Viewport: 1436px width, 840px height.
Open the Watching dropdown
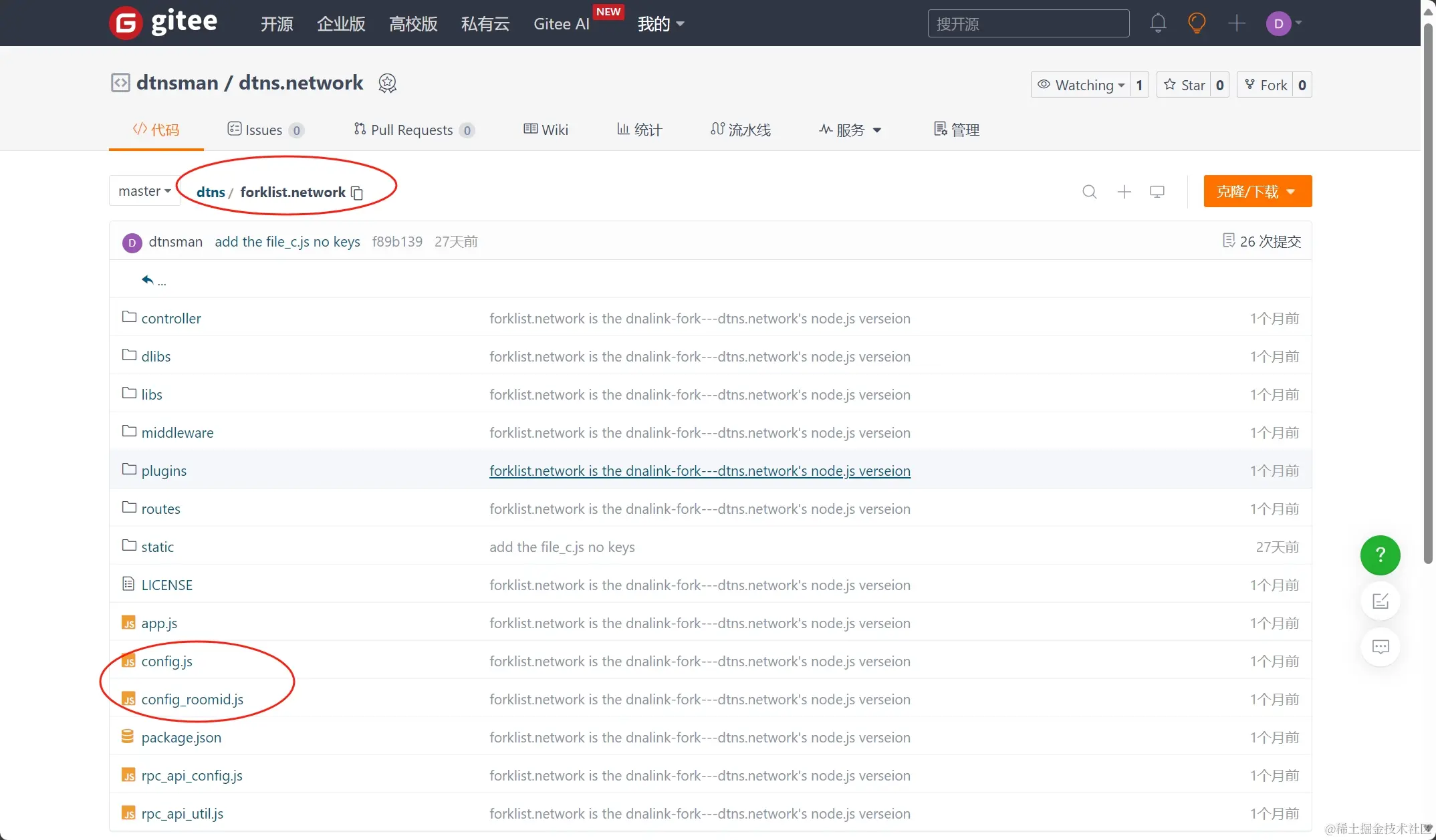click(1081, 85)
